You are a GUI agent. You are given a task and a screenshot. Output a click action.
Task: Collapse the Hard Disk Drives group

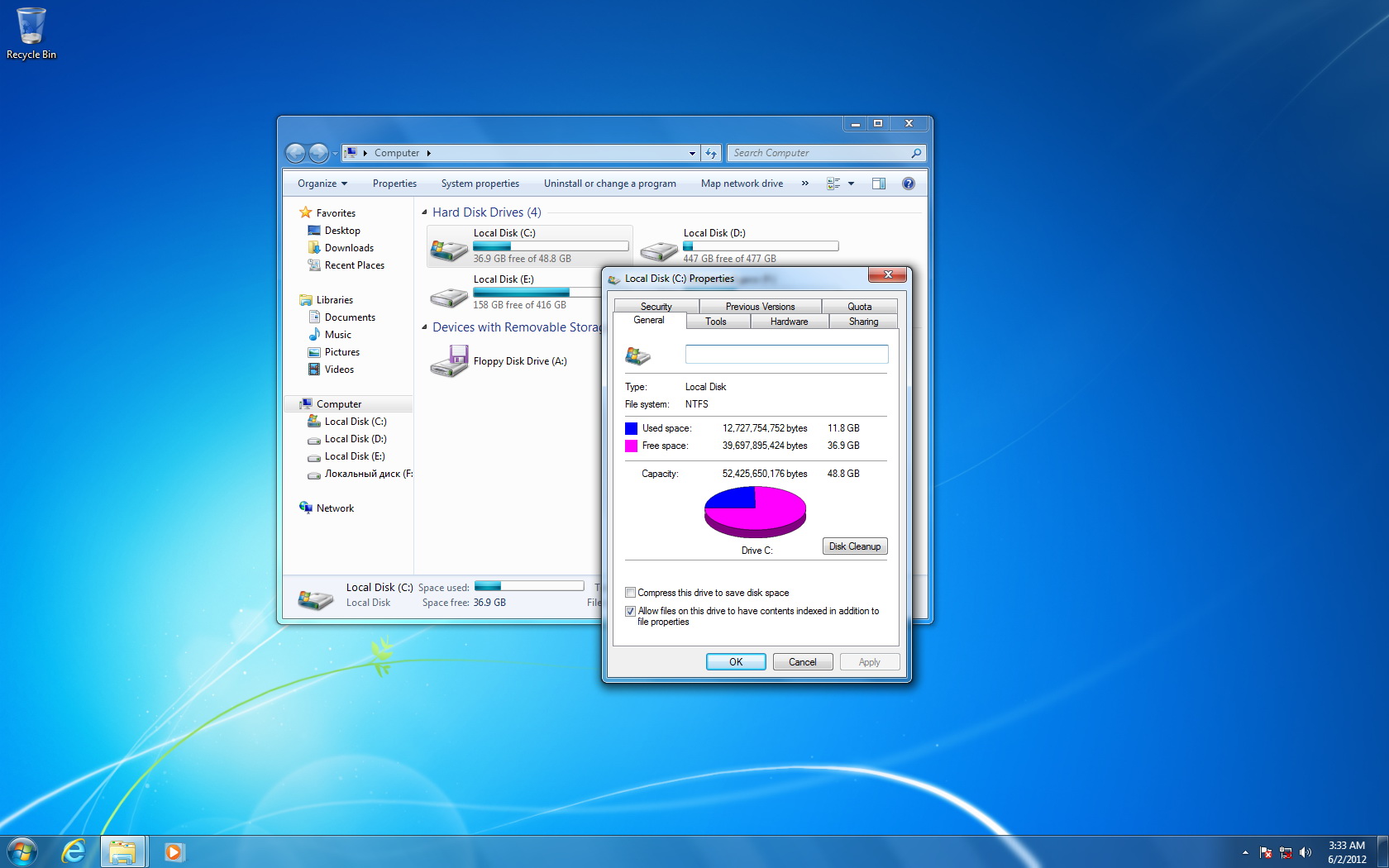424,212
